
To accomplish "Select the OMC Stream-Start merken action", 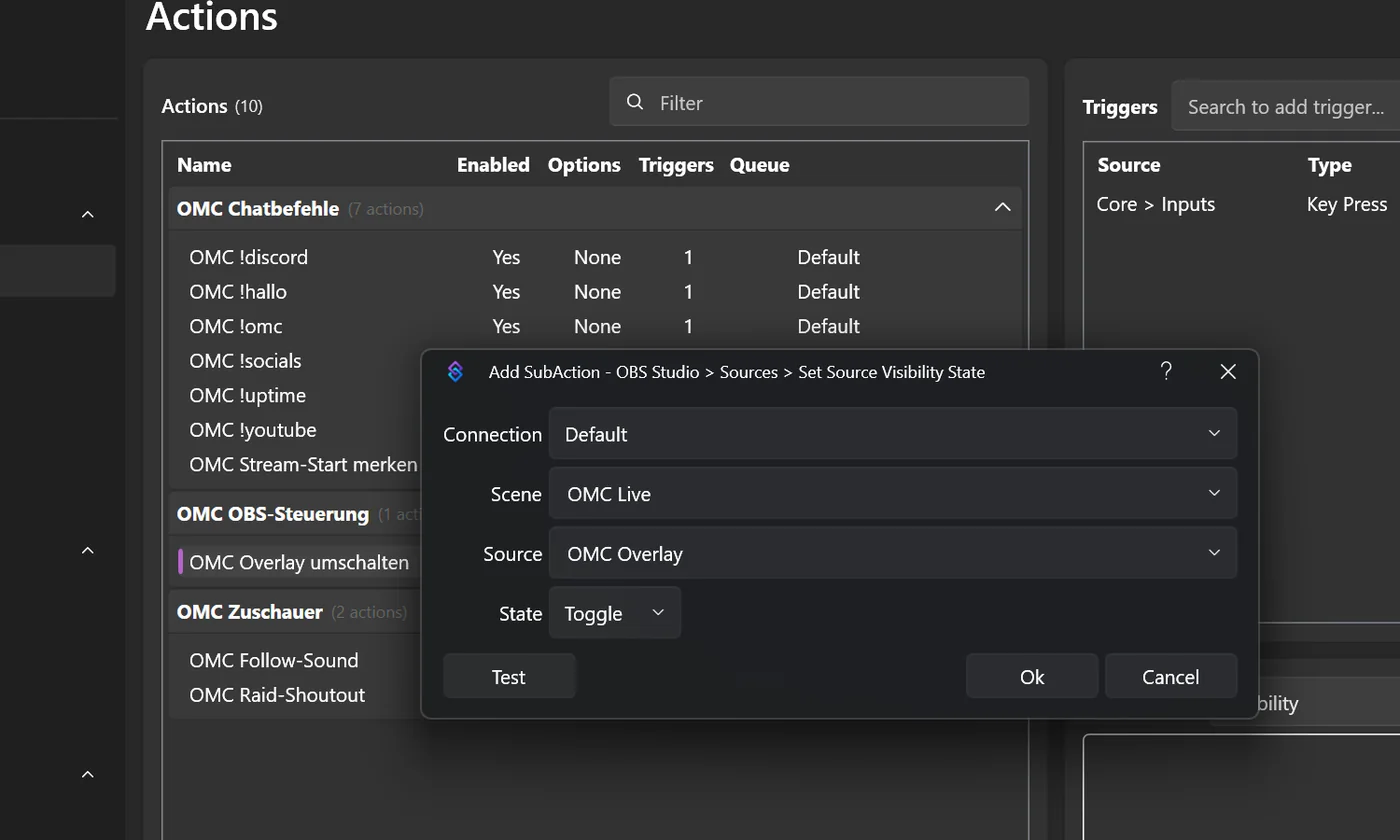I will click(x=303, y=464).
